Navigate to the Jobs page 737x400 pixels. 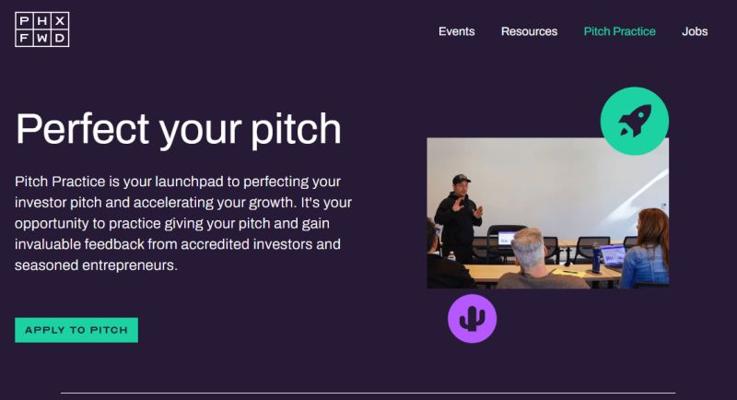(x=695, y=31)
